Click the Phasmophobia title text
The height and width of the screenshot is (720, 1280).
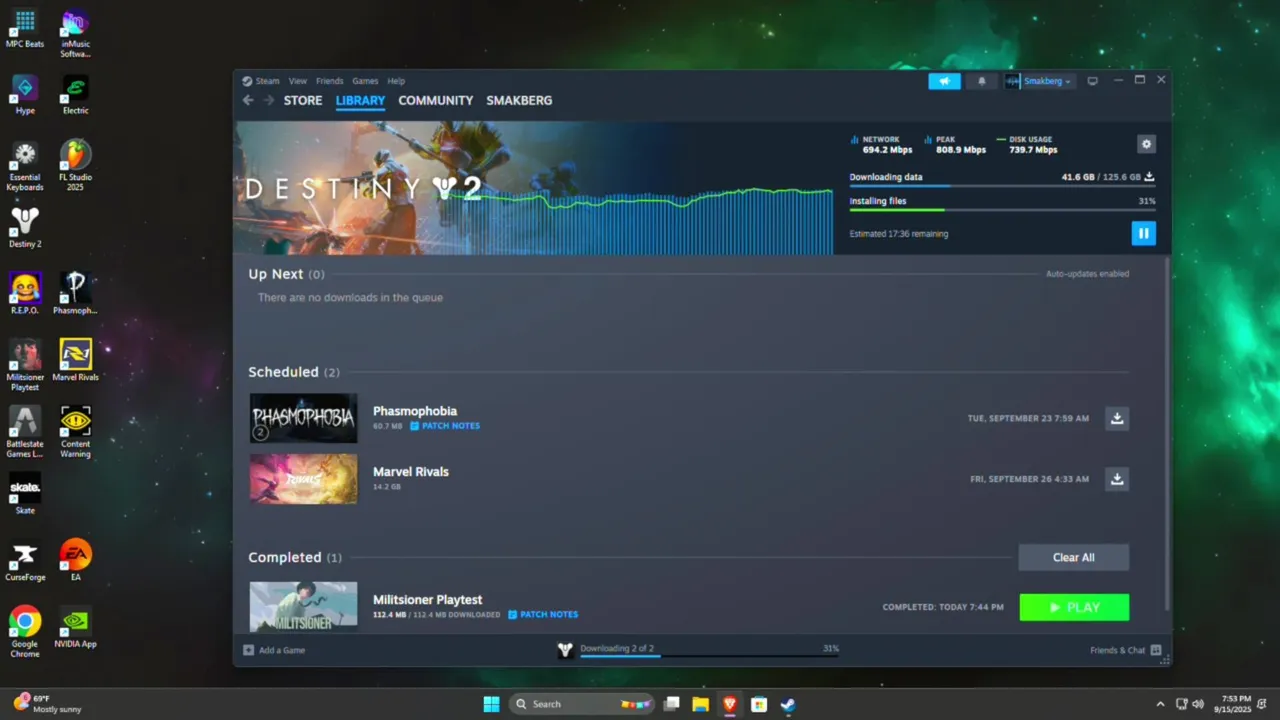click(415, 411)
